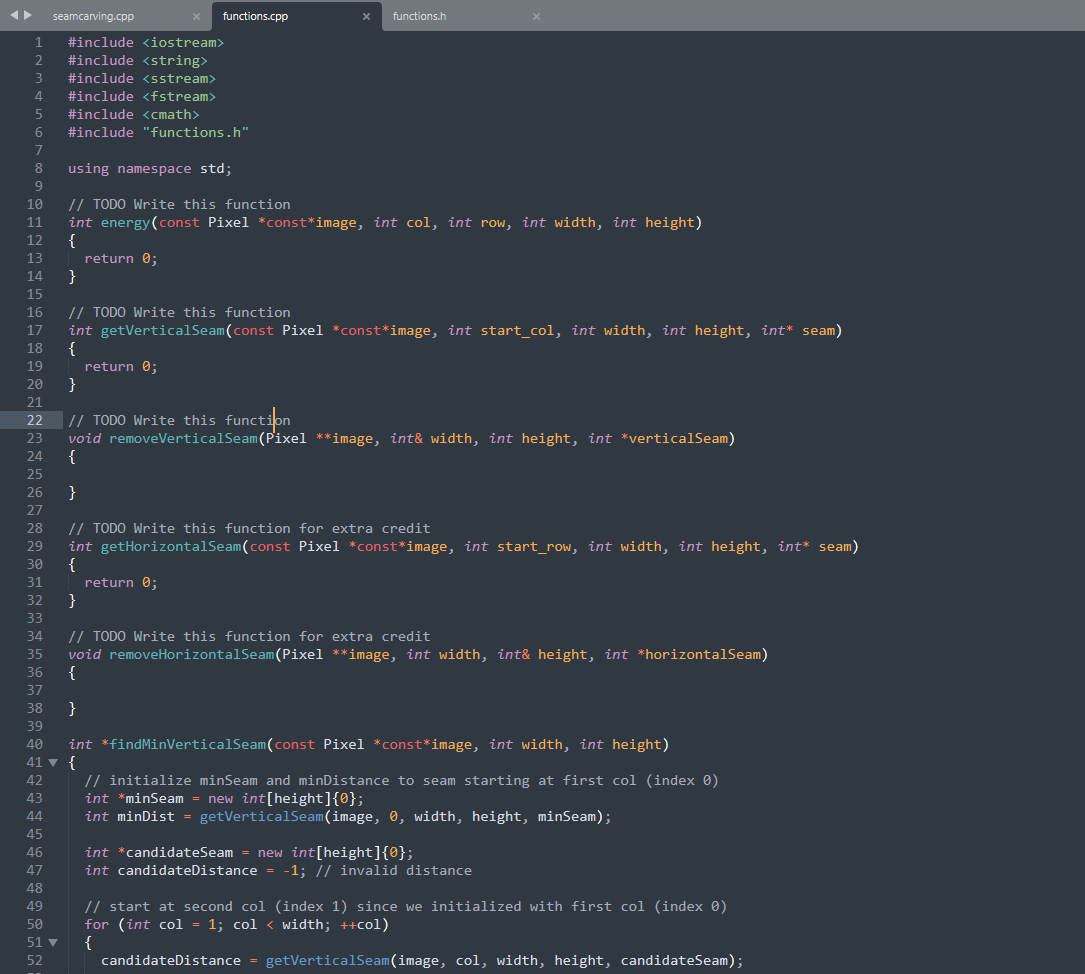Click findMinVerticalSeam function name

(x=188, y=744)
